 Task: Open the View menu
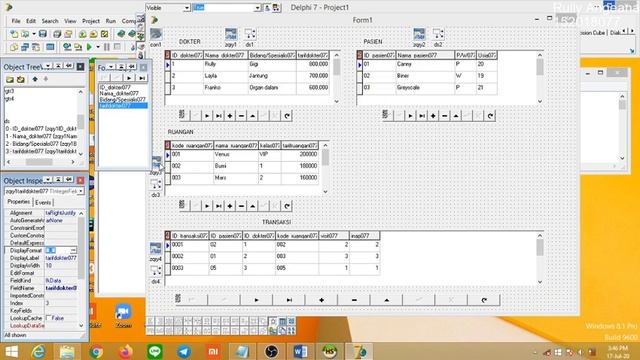tap(70, 21)
